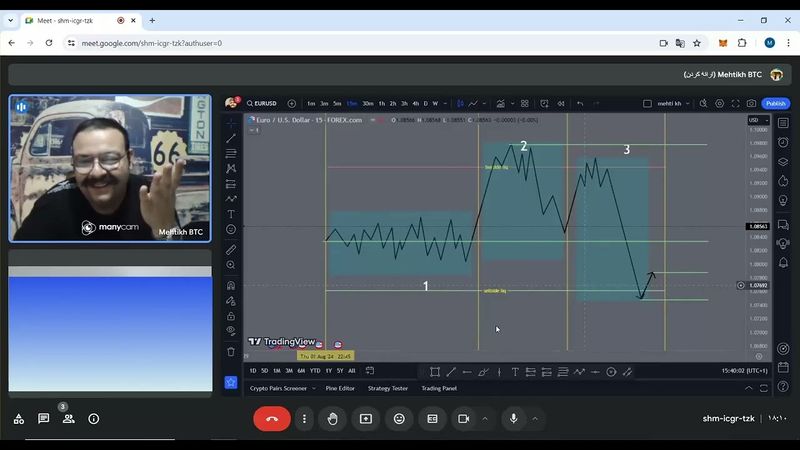This screenshot has height=450, width=800.
Task: Toggle the camera in Meet
Action: coord(464,419)
